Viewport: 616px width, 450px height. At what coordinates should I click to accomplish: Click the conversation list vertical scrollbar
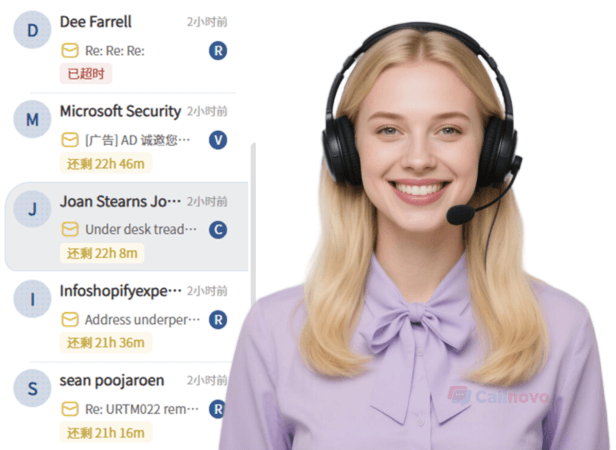coord(253,224)
